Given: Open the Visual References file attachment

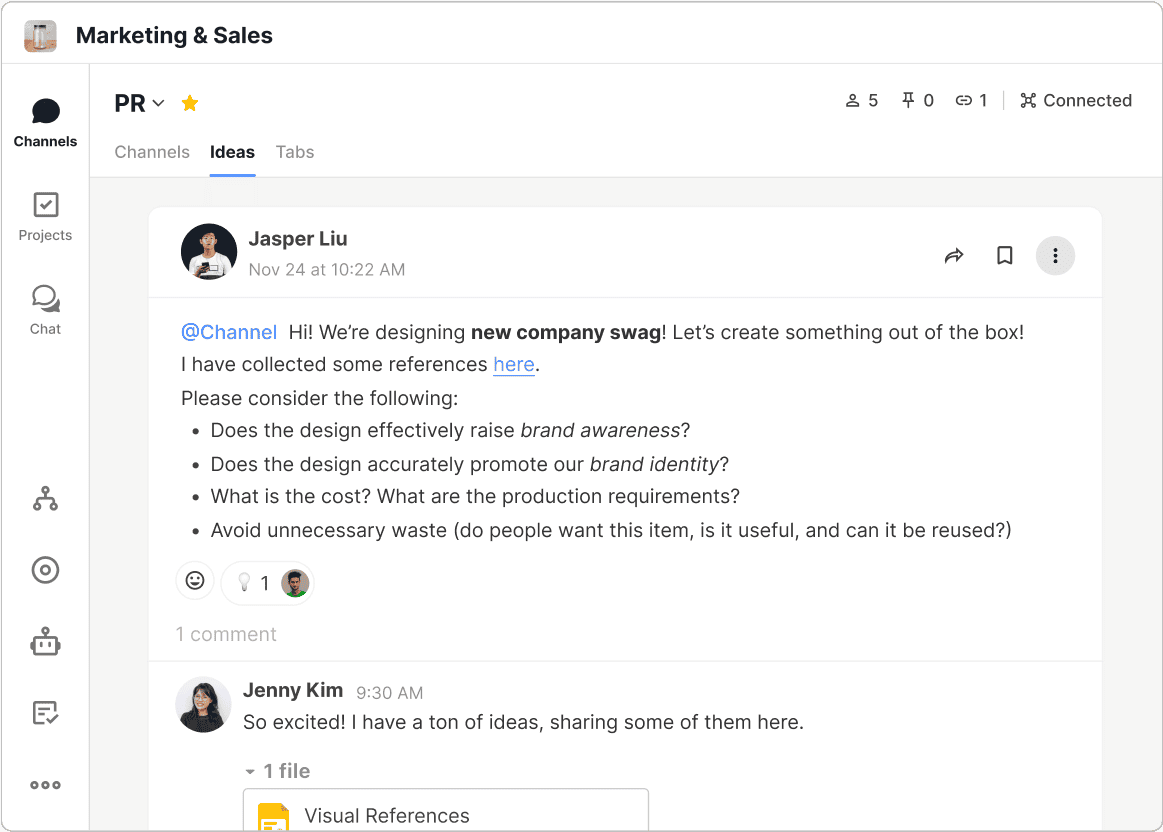Looking at the screenshot, I should [446, 810].
